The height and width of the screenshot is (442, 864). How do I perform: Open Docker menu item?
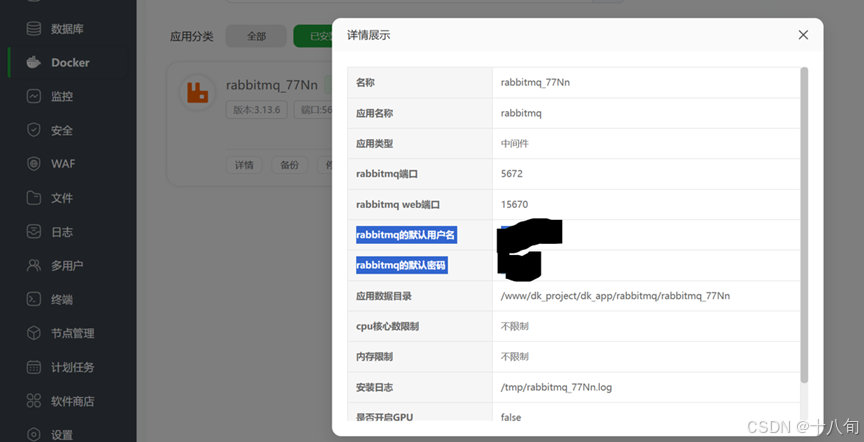pos(70,63)
